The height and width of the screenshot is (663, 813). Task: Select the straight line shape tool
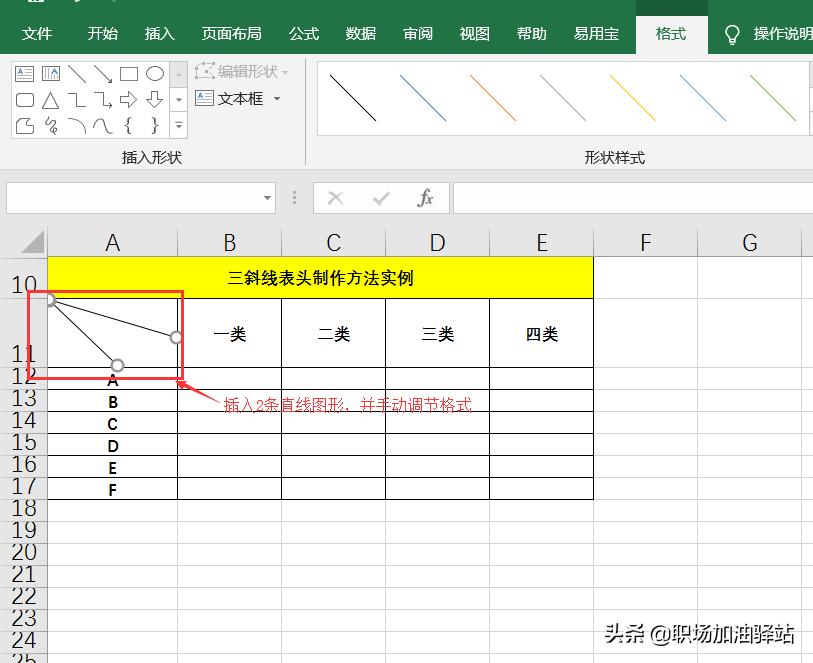point(76,73)
